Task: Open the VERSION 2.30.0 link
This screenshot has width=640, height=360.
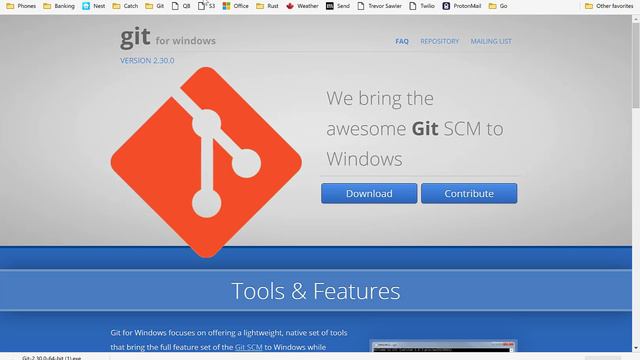Action: coord(147,60)
